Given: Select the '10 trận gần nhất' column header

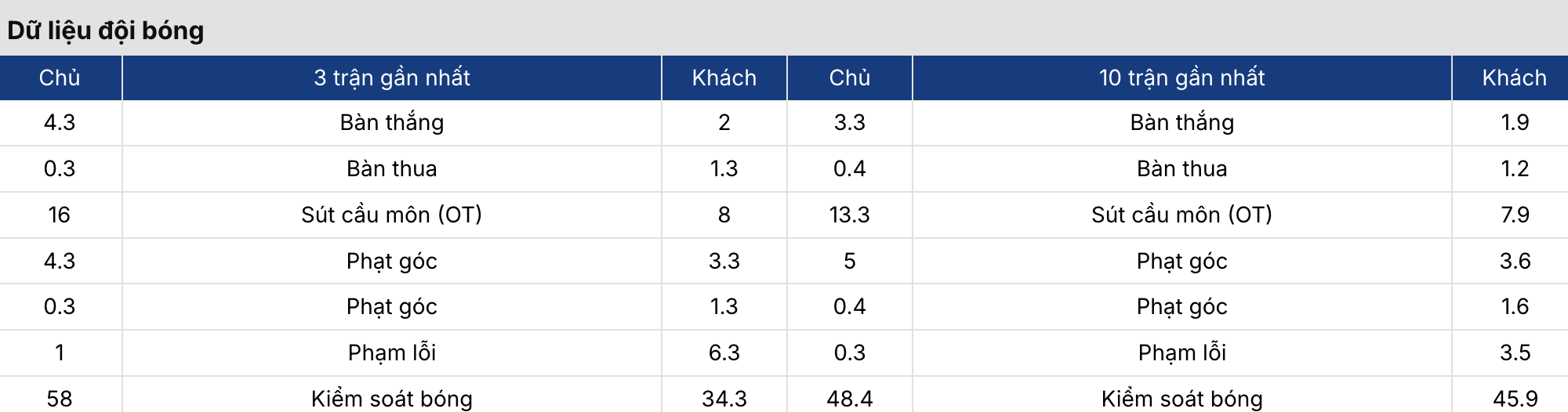Looking at the screenshot, I should click(x=1182, y=78).
